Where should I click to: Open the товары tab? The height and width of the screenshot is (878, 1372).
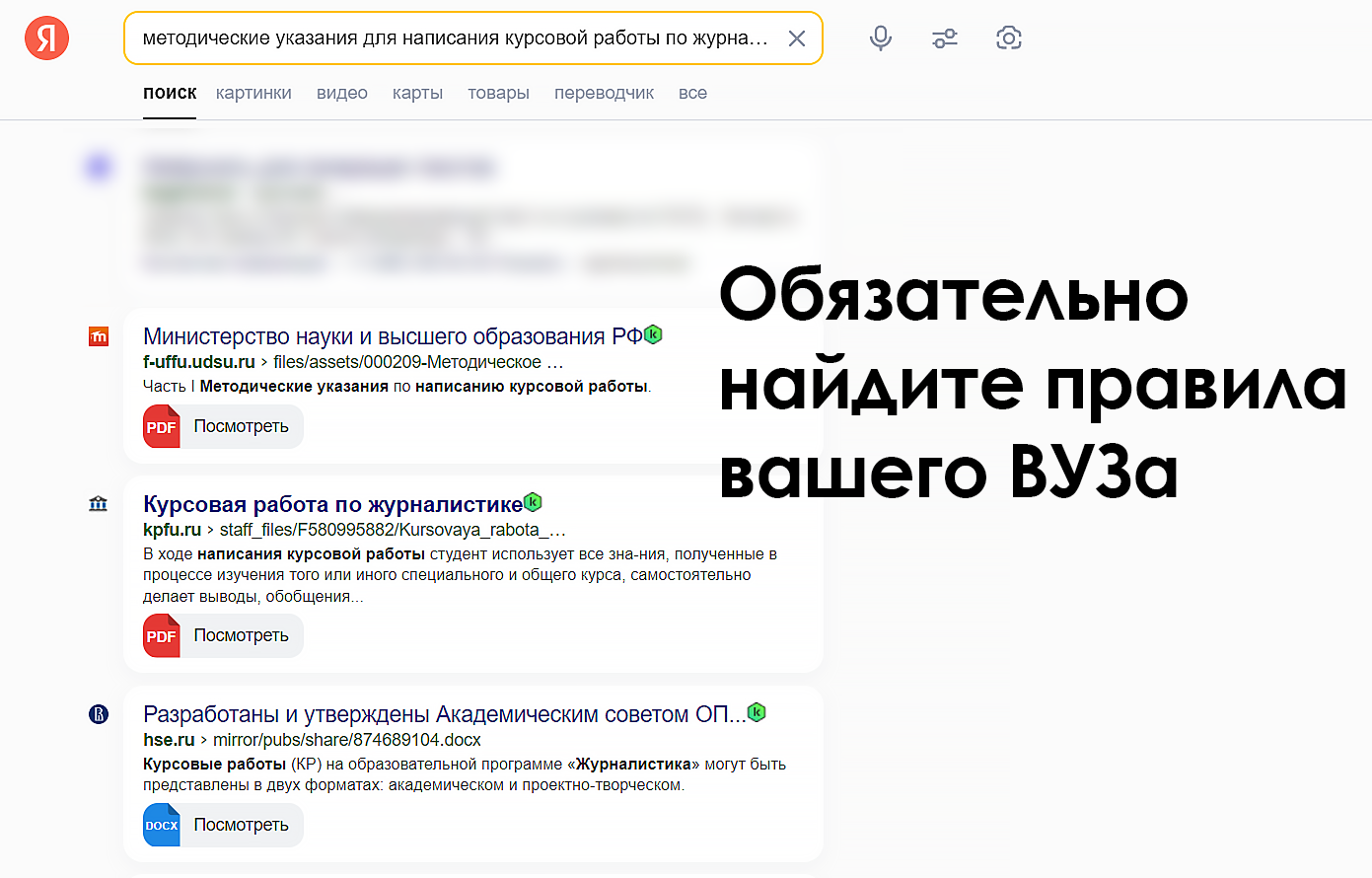pos(498,93)
